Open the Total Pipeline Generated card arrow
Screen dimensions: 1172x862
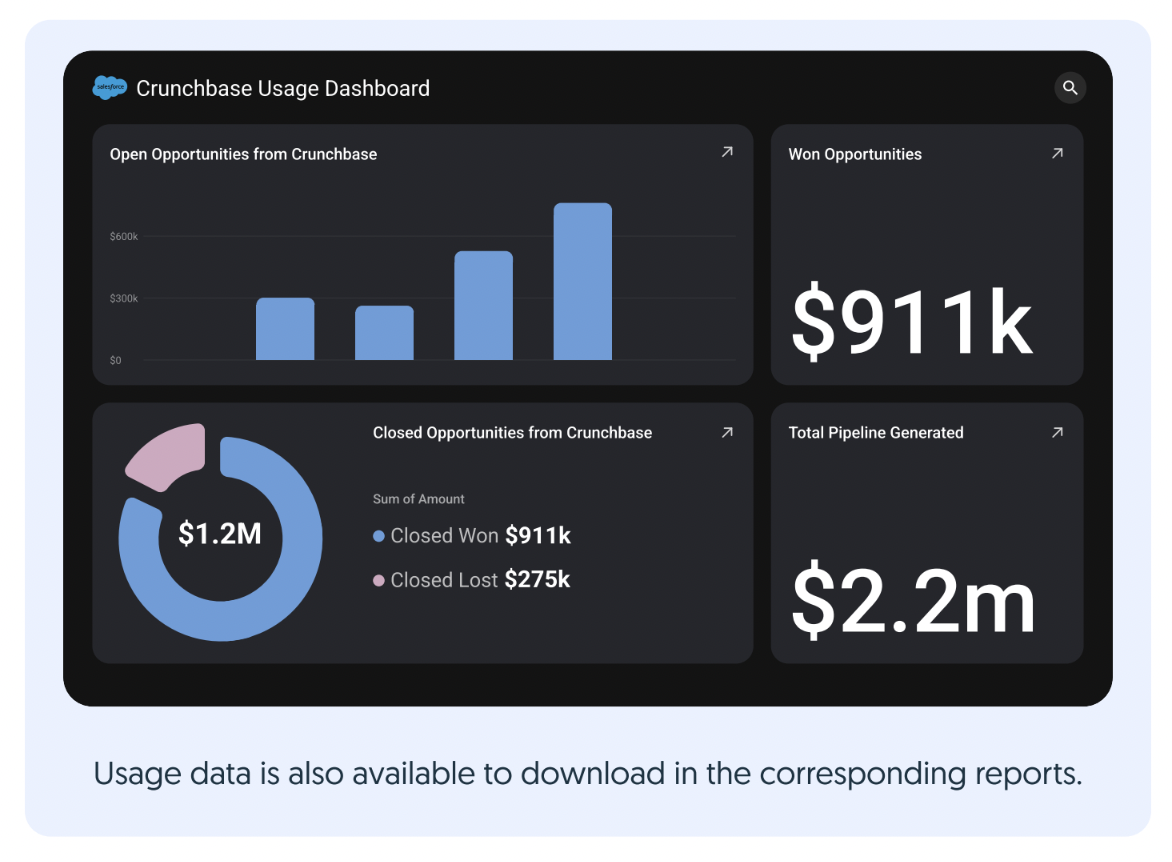pos(1057,432)
